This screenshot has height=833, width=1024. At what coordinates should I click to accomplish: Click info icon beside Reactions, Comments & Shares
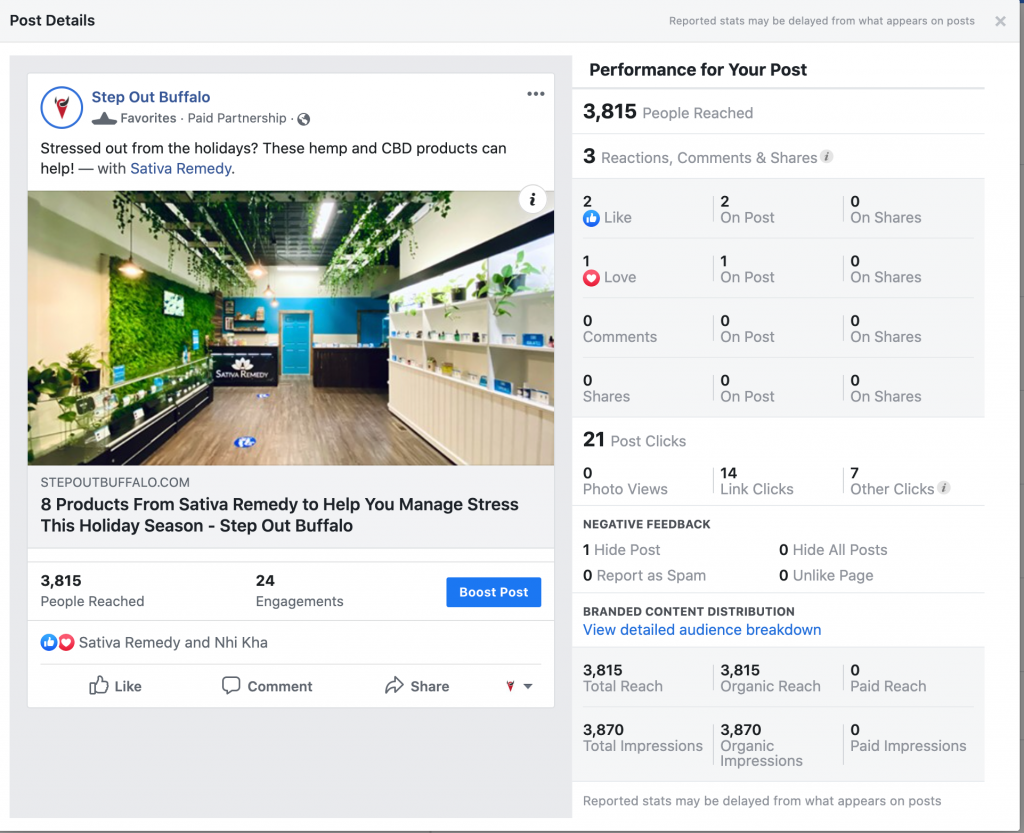pyautogui.click(x=827, y=157)
